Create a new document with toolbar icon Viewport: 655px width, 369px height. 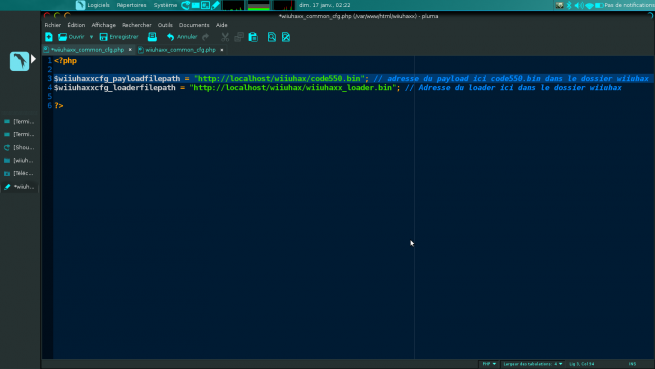pyautogui.click(x=49, y=37)
